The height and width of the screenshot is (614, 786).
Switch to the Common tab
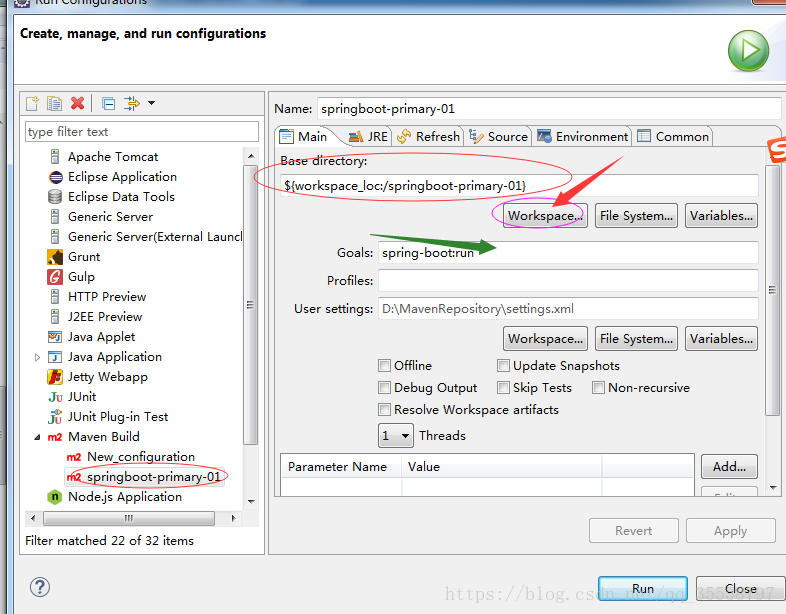(x=673, y=136)
